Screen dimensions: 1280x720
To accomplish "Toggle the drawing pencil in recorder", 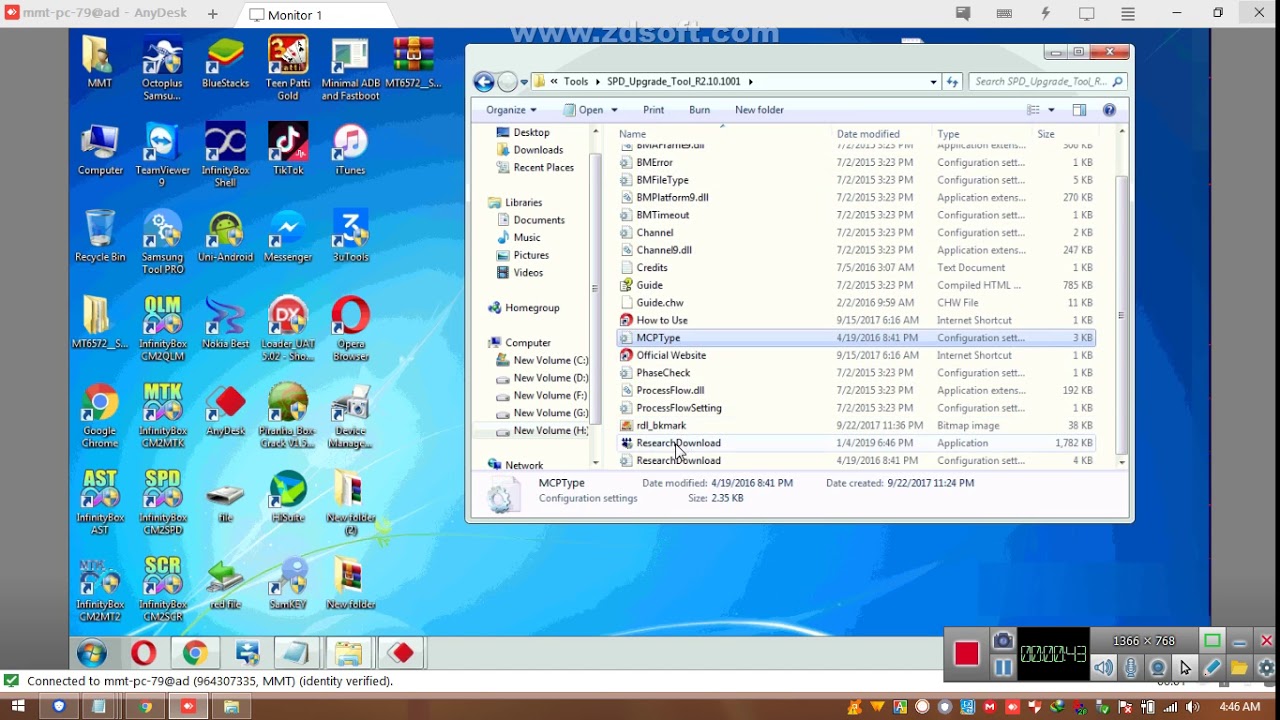I will 1212,668.
